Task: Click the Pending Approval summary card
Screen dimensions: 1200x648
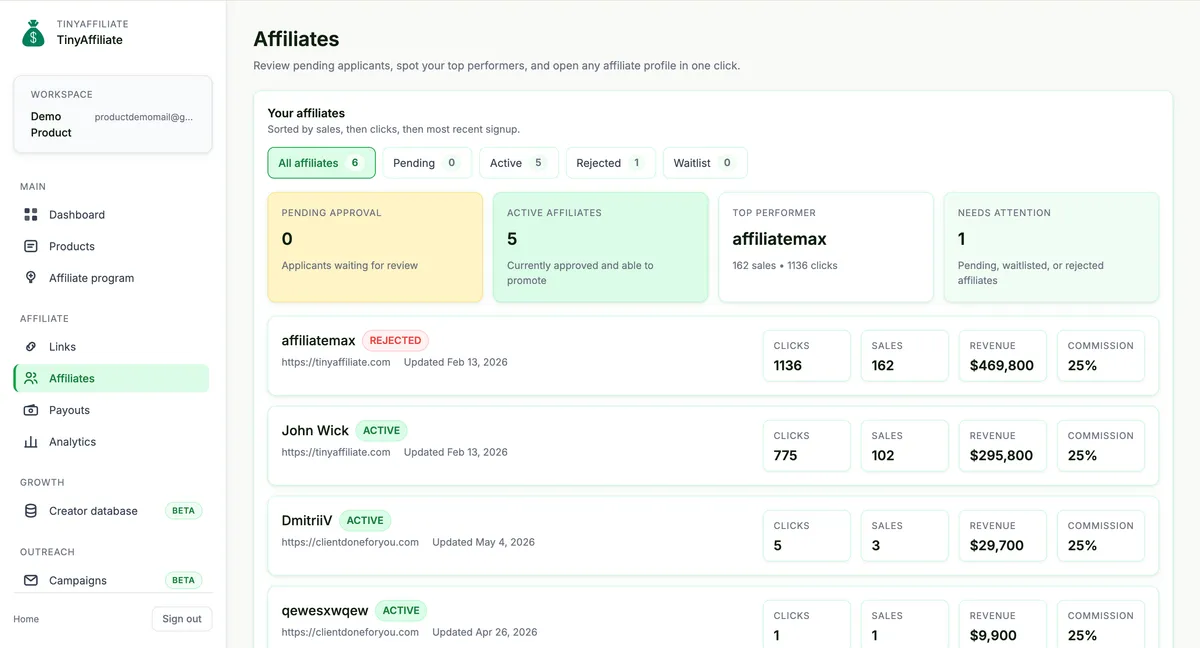Action: coord(376,247)
